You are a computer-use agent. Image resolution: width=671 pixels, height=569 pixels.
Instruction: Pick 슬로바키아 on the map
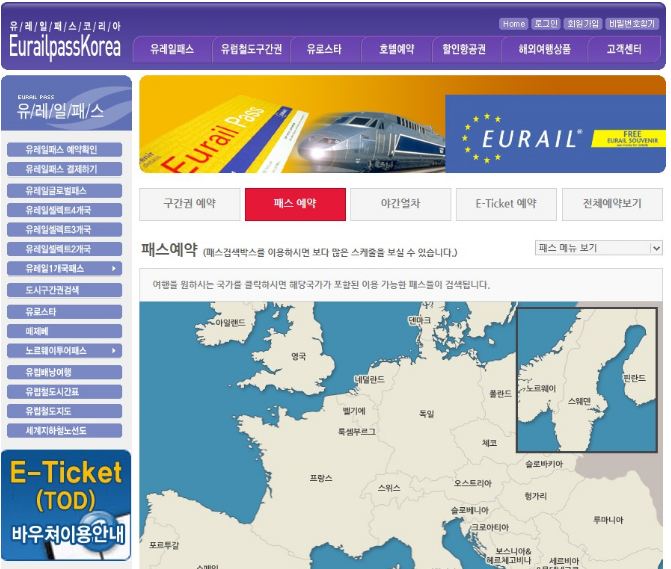[x=544, y=464]
